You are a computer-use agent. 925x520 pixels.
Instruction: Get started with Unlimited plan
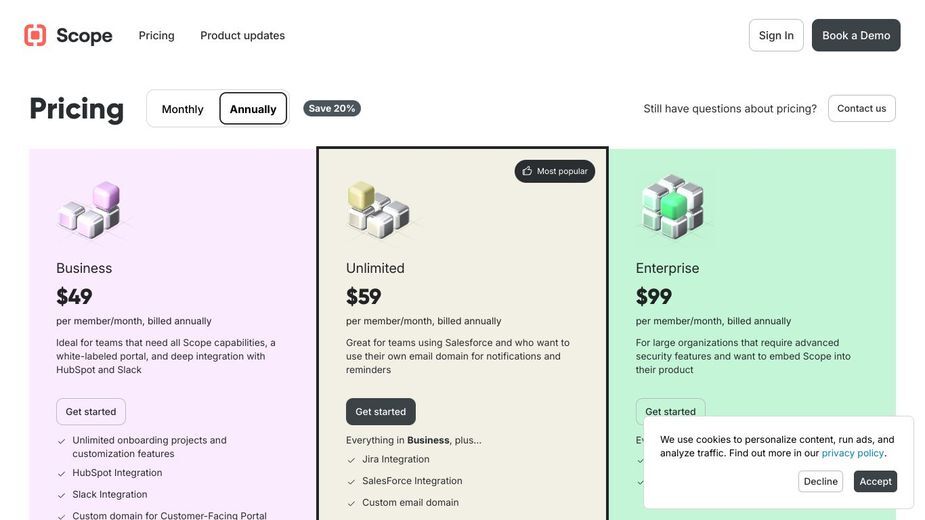(x=381, y=411)
